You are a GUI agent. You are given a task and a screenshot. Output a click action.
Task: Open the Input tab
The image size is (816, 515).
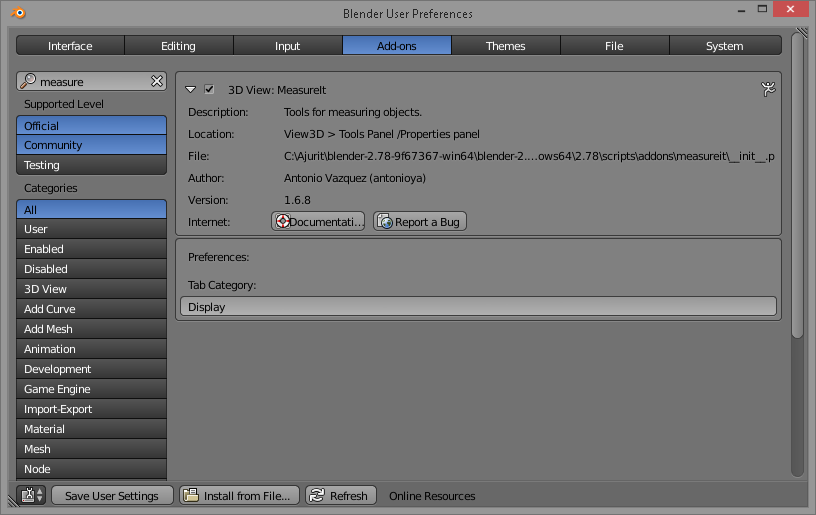[288, 45]
